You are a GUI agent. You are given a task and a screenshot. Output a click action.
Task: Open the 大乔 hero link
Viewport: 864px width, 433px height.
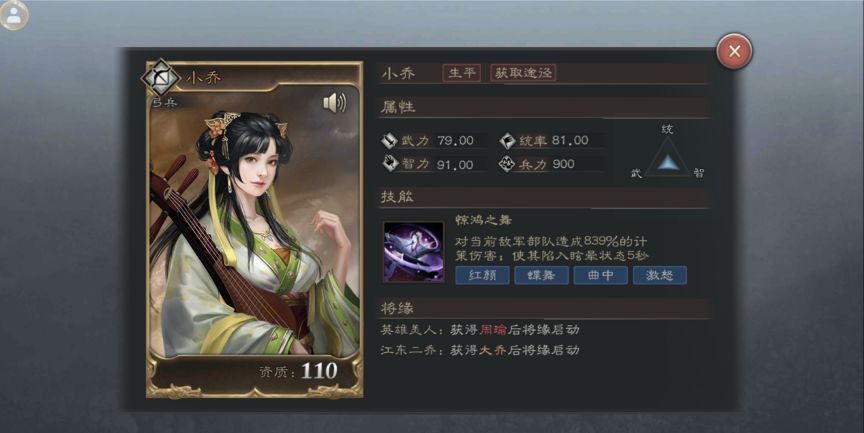pos(493,350)
